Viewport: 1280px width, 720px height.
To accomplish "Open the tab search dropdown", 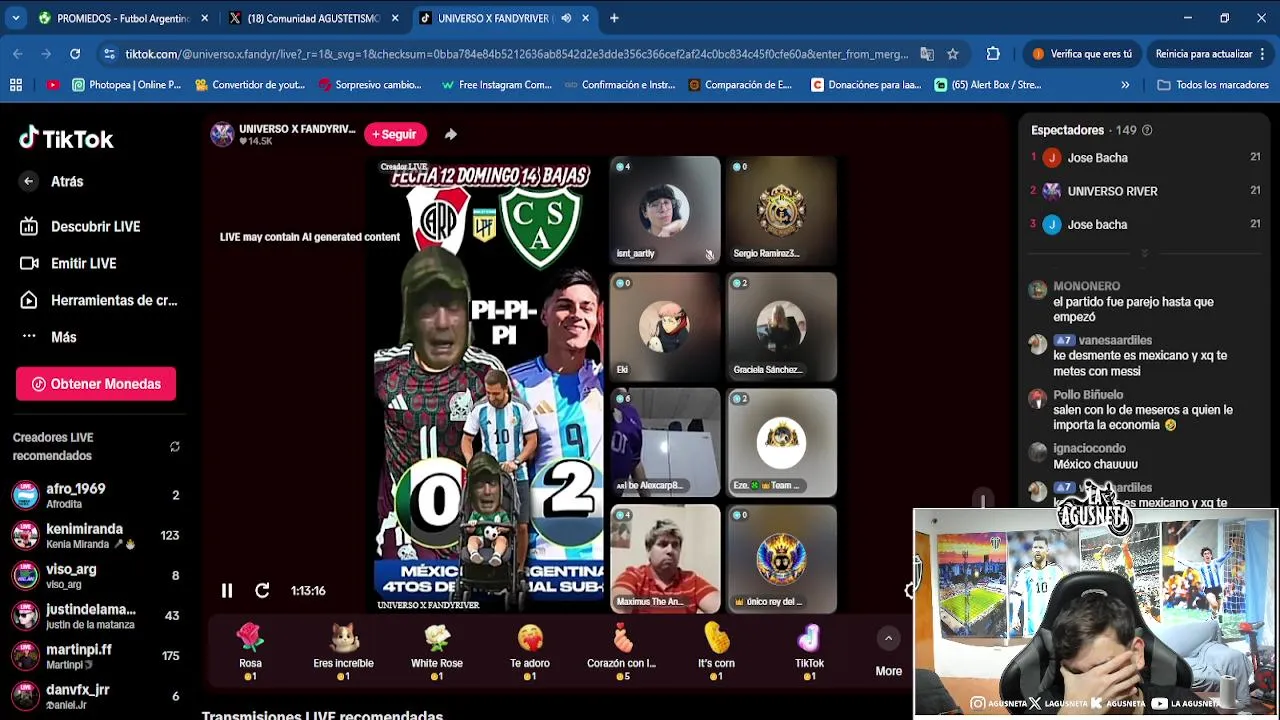I will (x=15, y=18).
